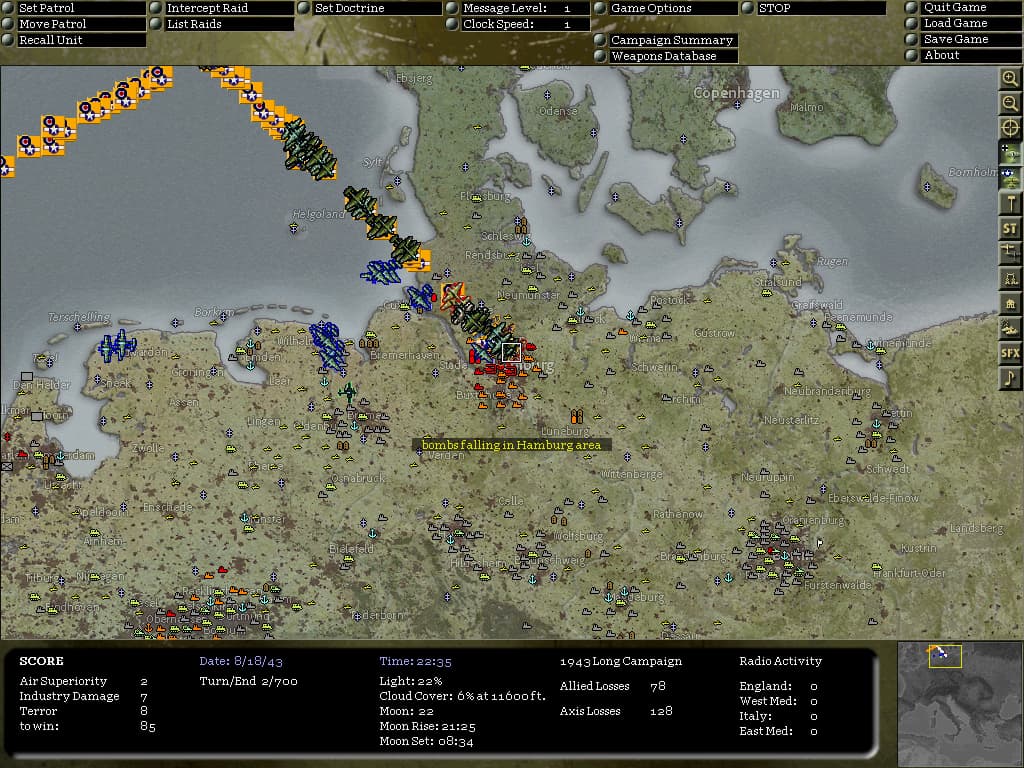
Task: Click the T-shaped icon in the side toolbar
Action: 1010,203
